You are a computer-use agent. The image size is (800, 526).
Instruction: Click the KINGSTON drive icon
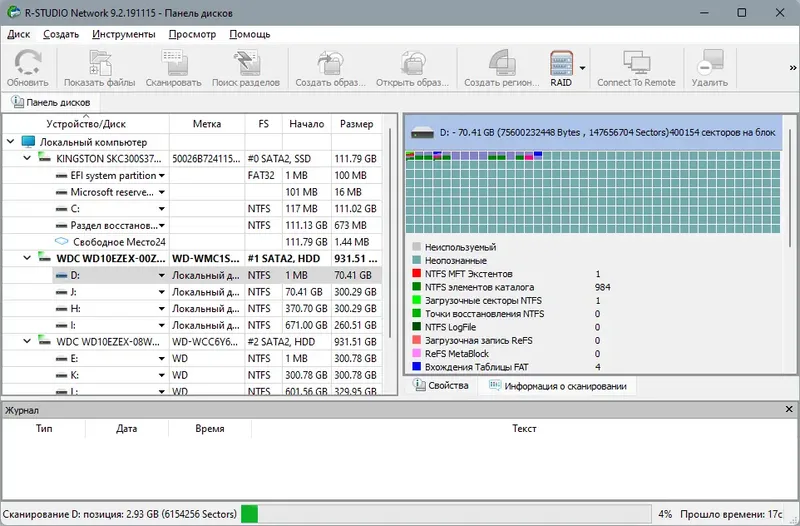tap(44, 158)
